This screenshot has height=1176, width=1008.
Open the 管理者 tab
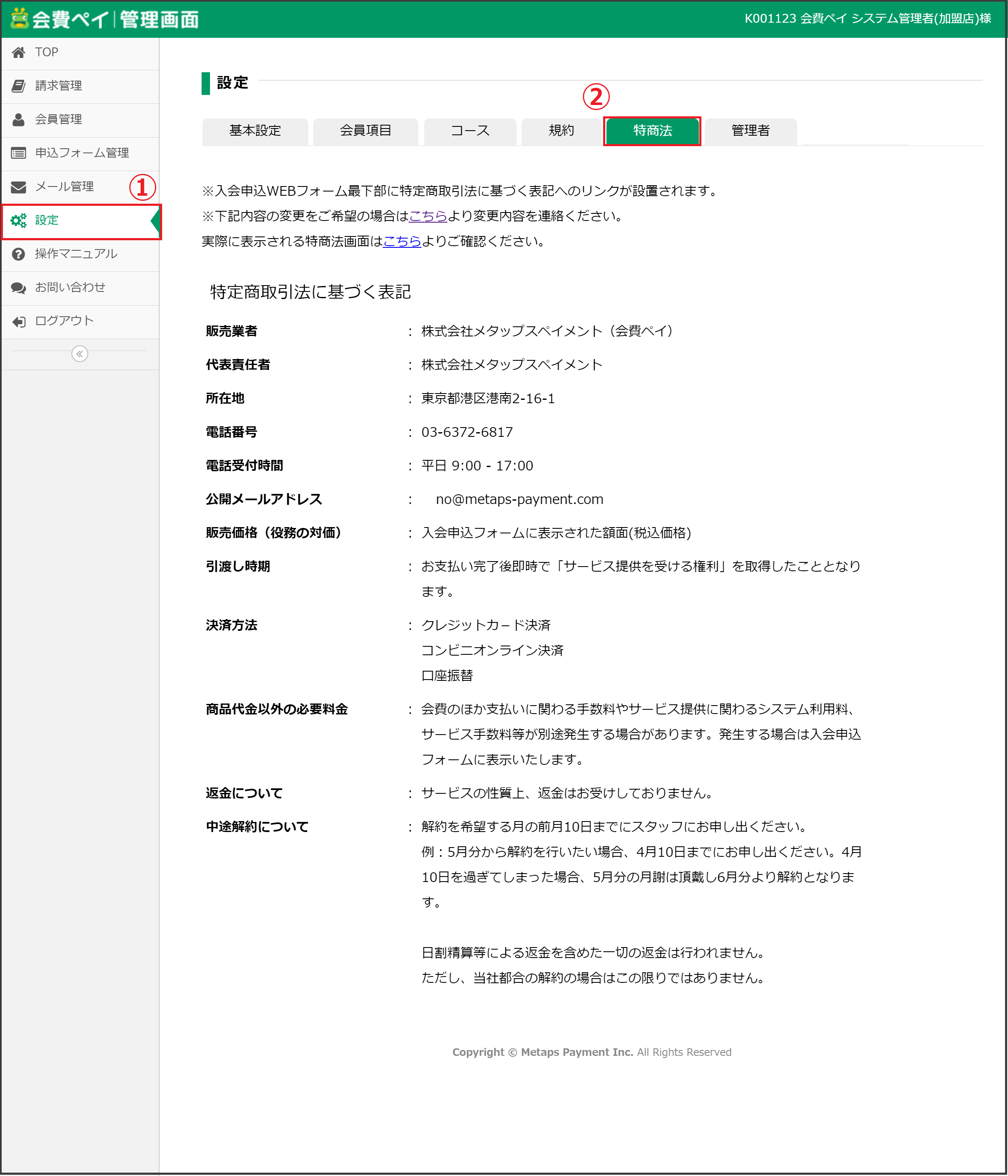(x=750, y=131)
